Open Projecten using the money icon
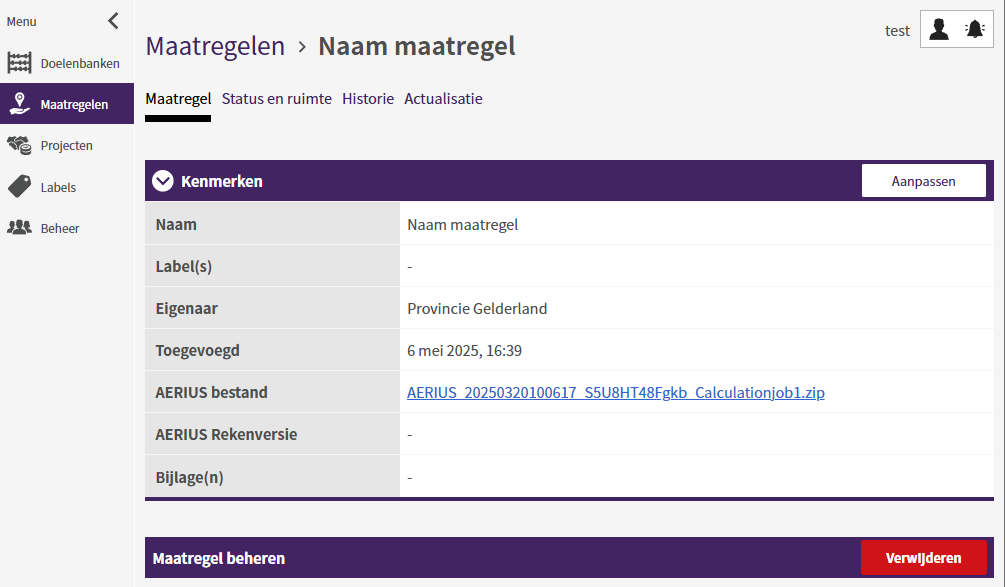 pos(19,145)
